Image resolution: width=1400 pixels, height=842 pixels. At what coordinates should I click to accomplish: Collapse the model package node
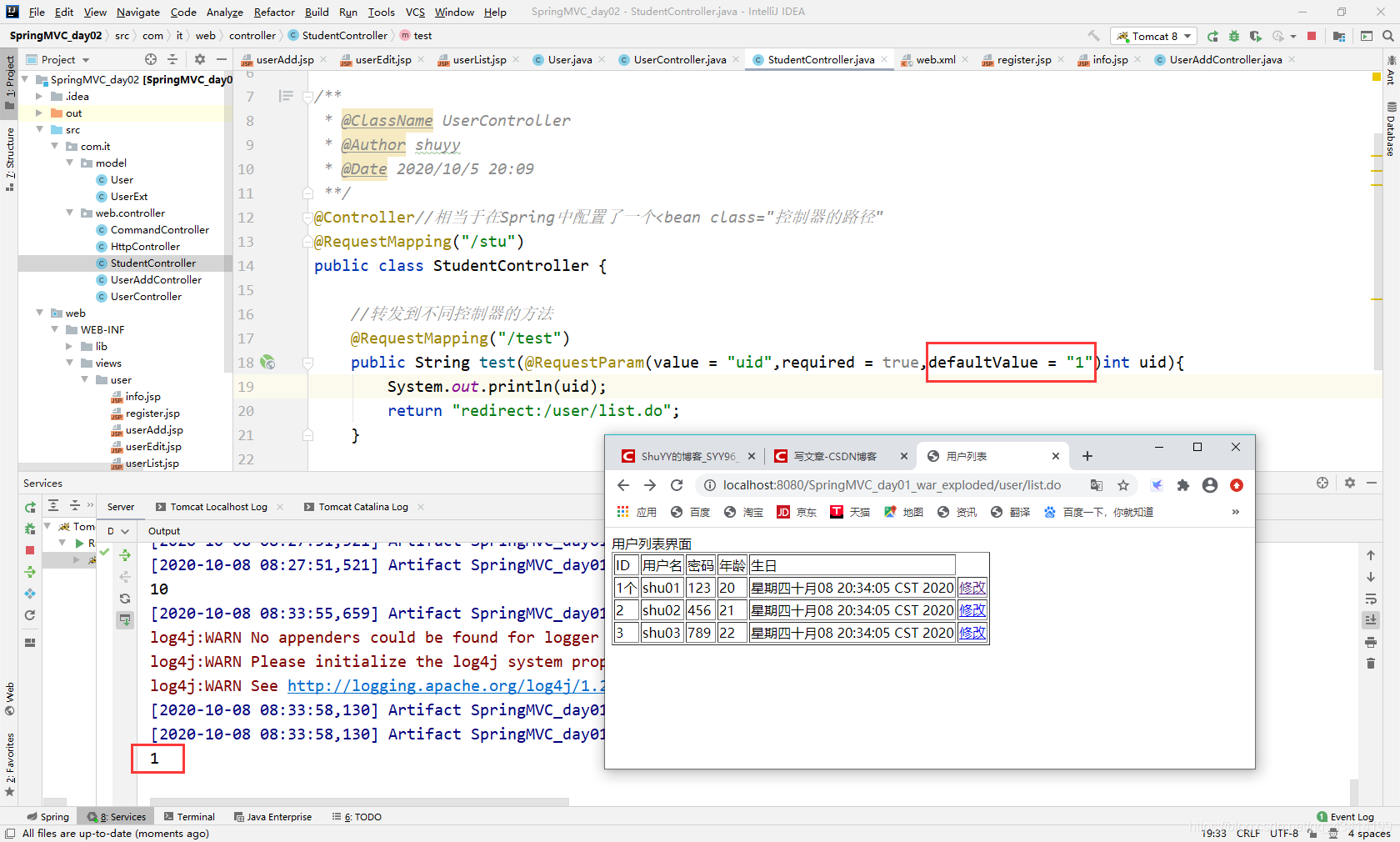pos(69,163)
